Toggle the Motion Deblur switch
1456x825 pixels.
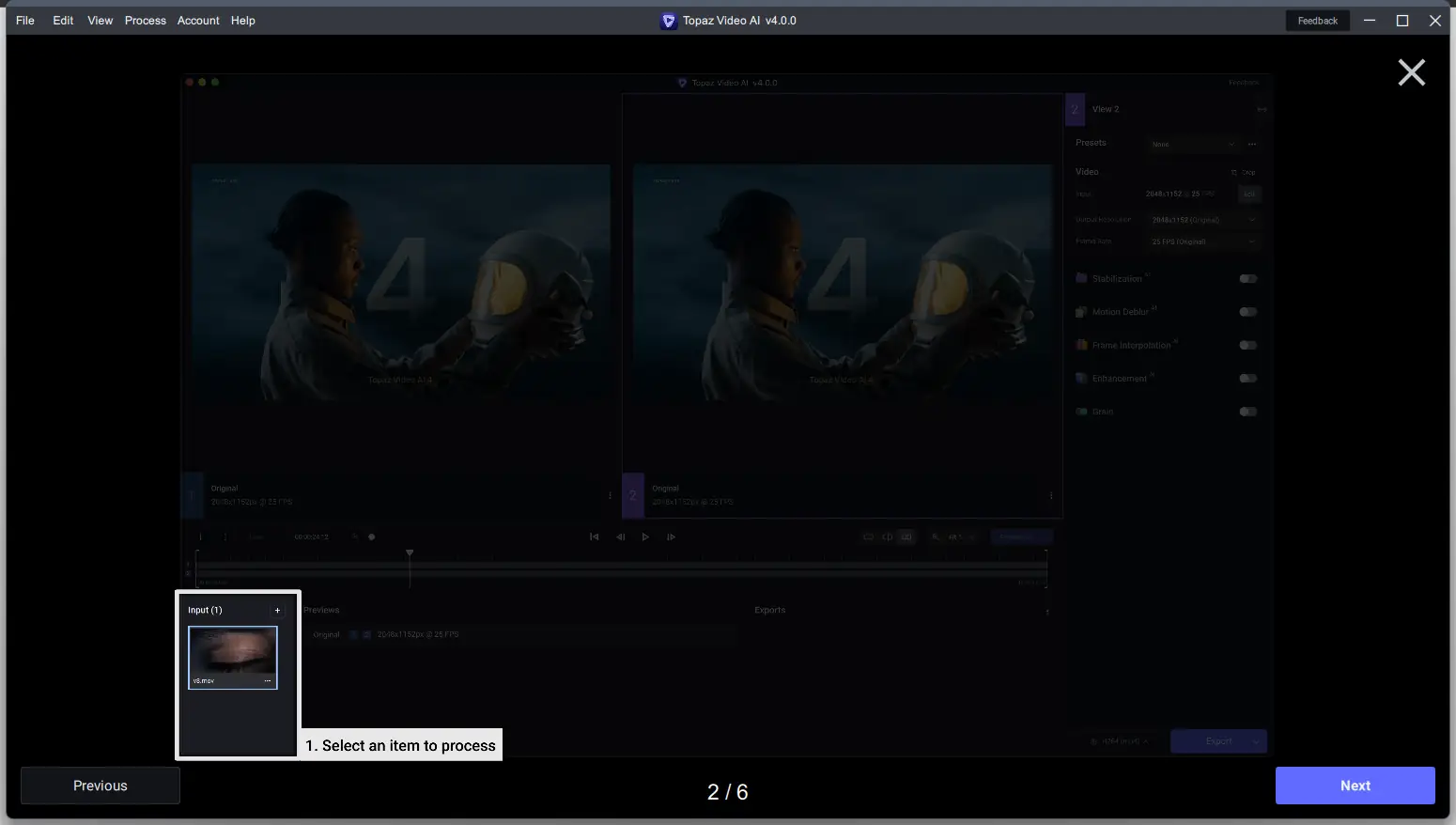coord(1248,312)
